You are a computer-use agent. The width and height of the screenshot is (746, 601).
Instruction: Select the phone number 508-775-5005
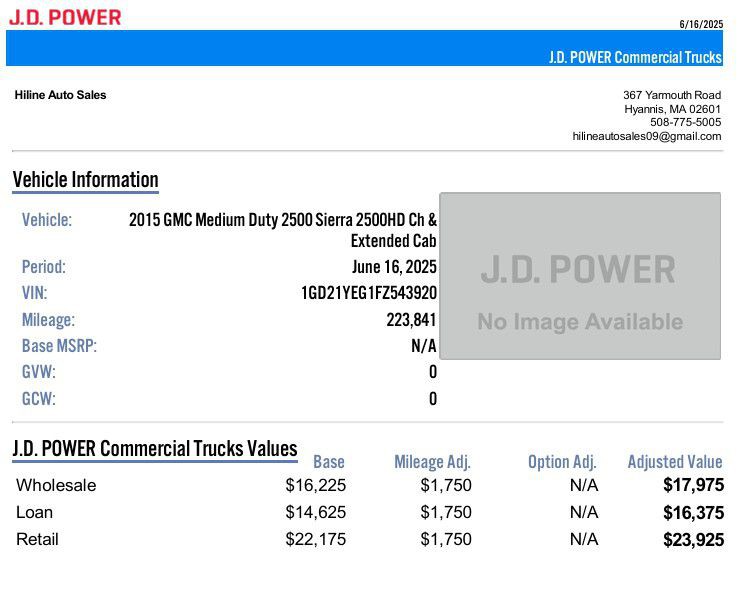tap(686, 122)
